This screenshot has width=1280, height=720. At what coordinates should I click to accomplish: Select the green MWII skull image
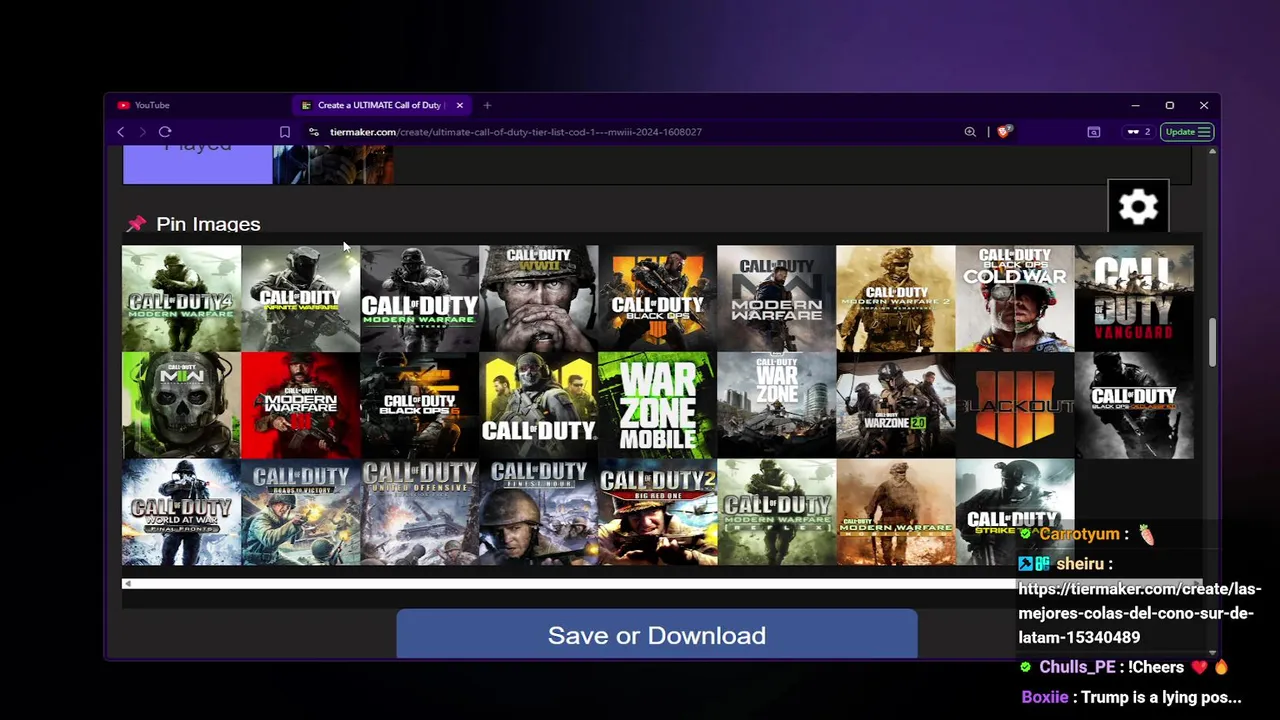coord(181,405)
